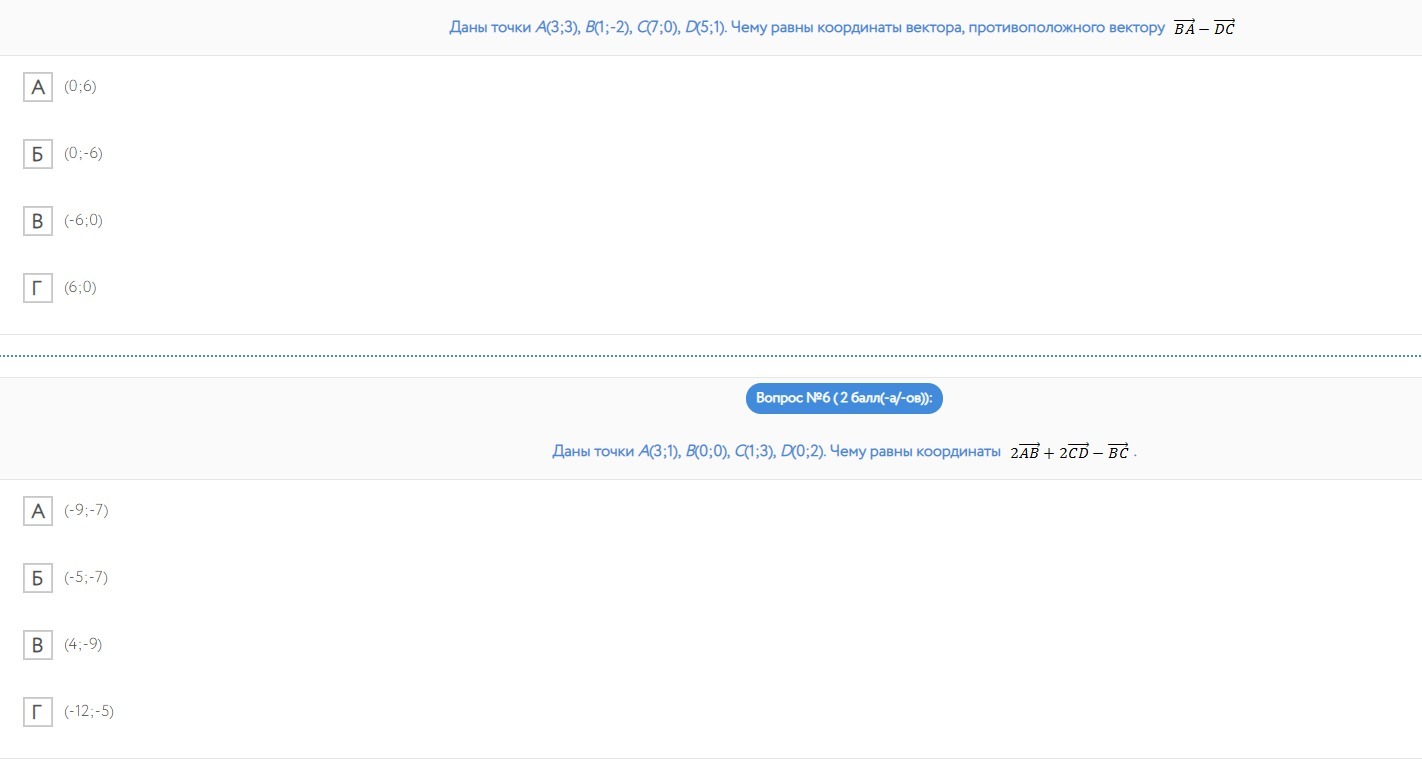Choose letter box Б beside (-5;-7)
Screen dimensions: 1422x779
point(38,578)
